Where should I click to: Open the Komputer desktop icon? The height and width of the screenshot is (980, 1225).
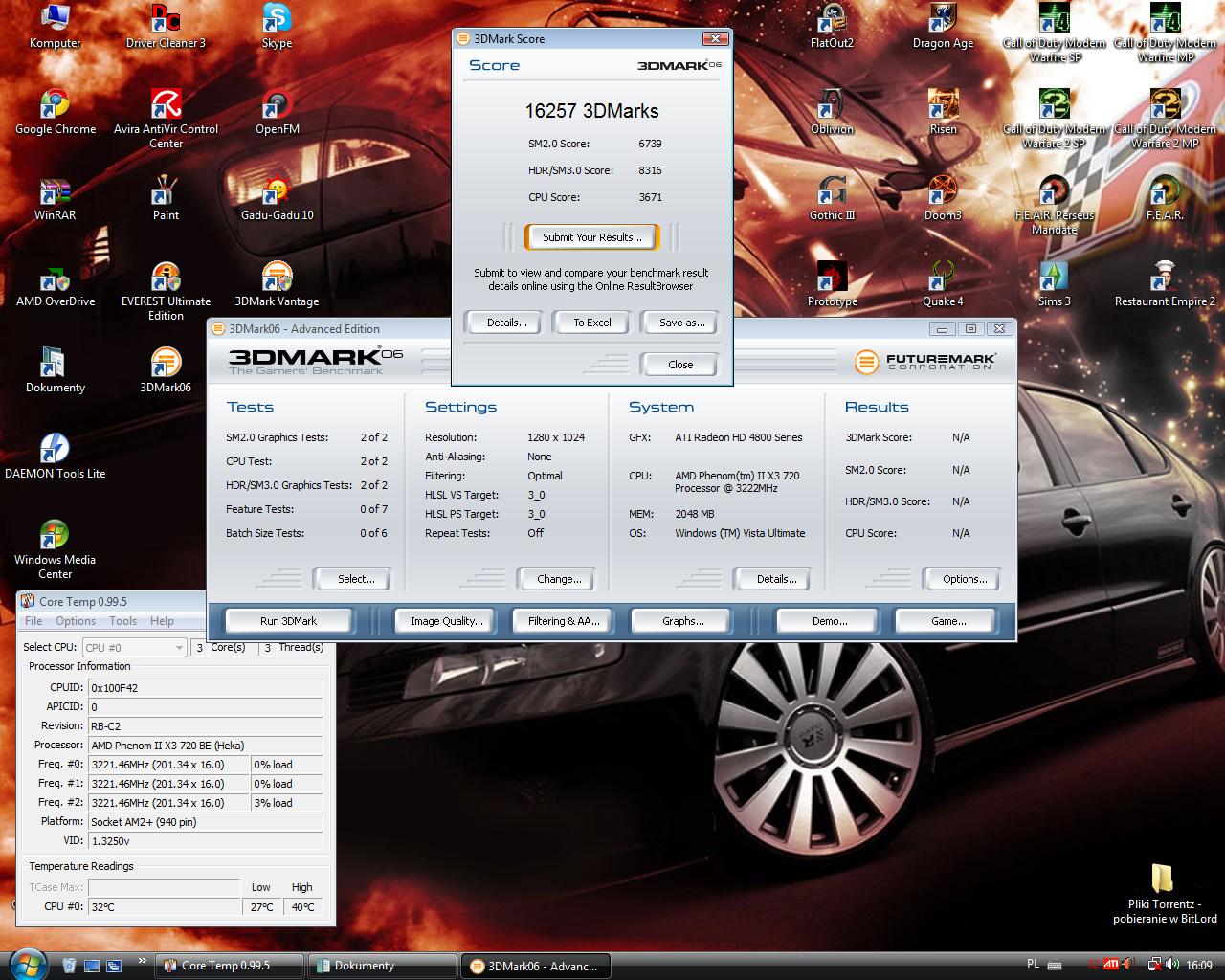(x=56, y=27)
